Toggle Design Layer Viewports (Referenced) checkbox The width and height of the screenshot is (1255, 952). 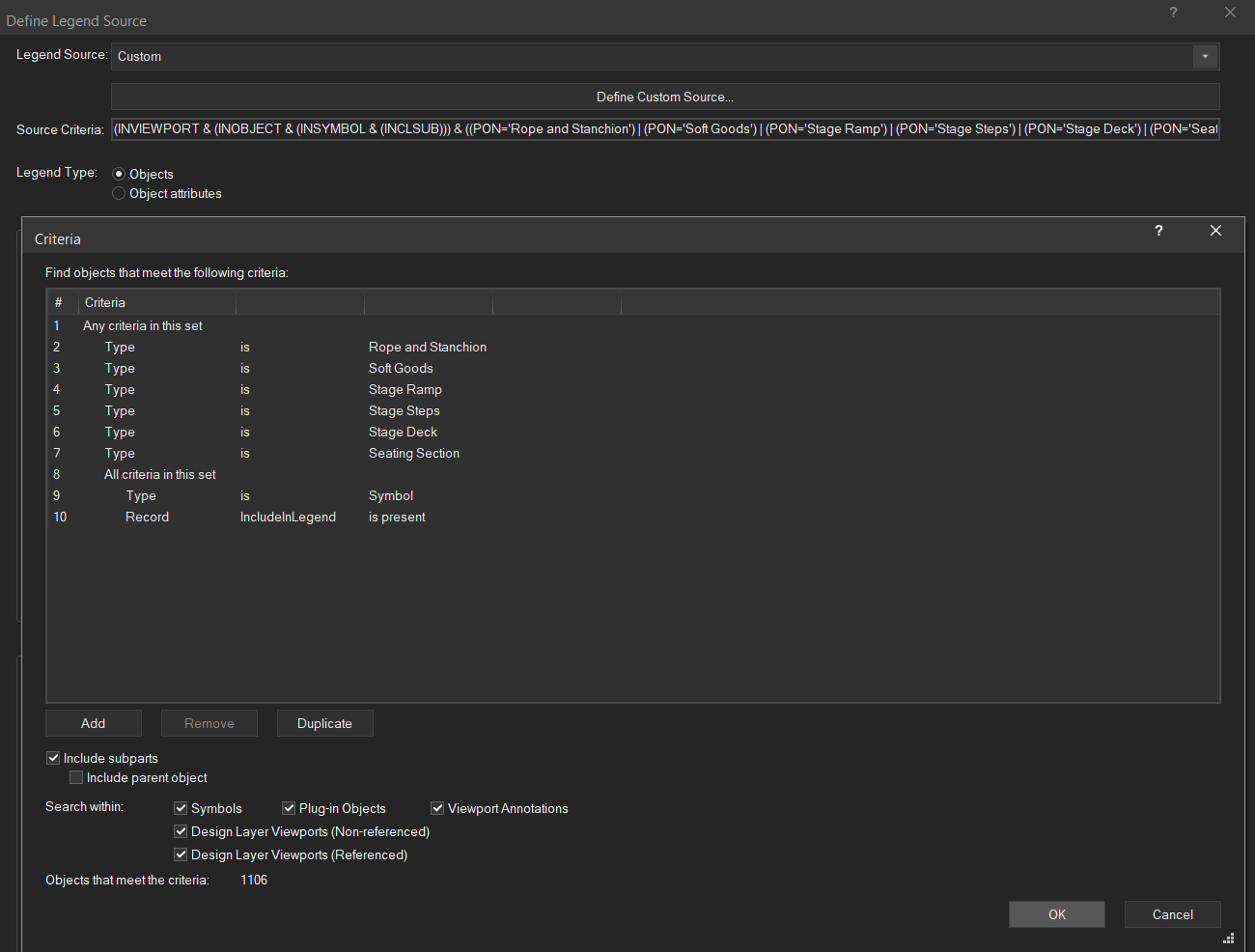click(x=181, y=855)
